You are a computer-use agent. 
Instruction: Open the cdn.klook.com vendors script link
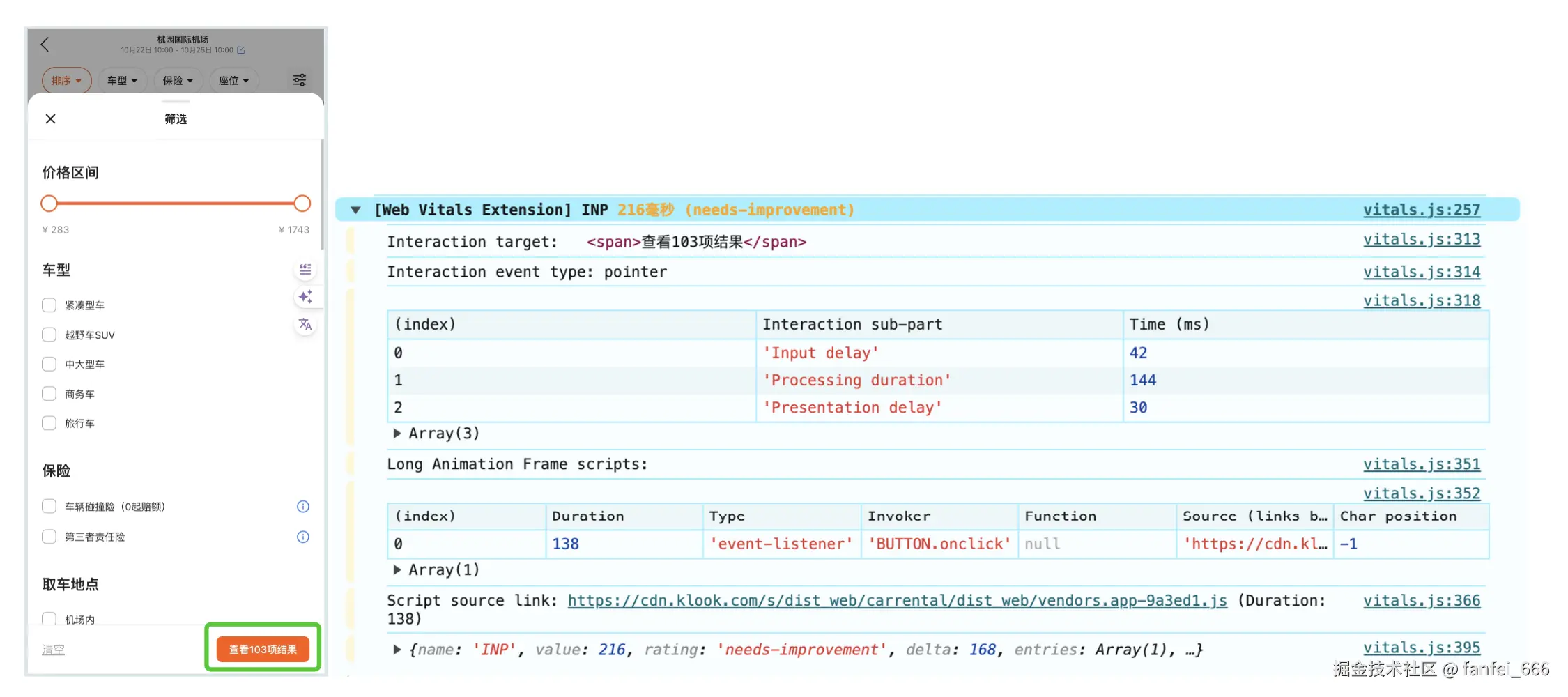tap(898, 601)
